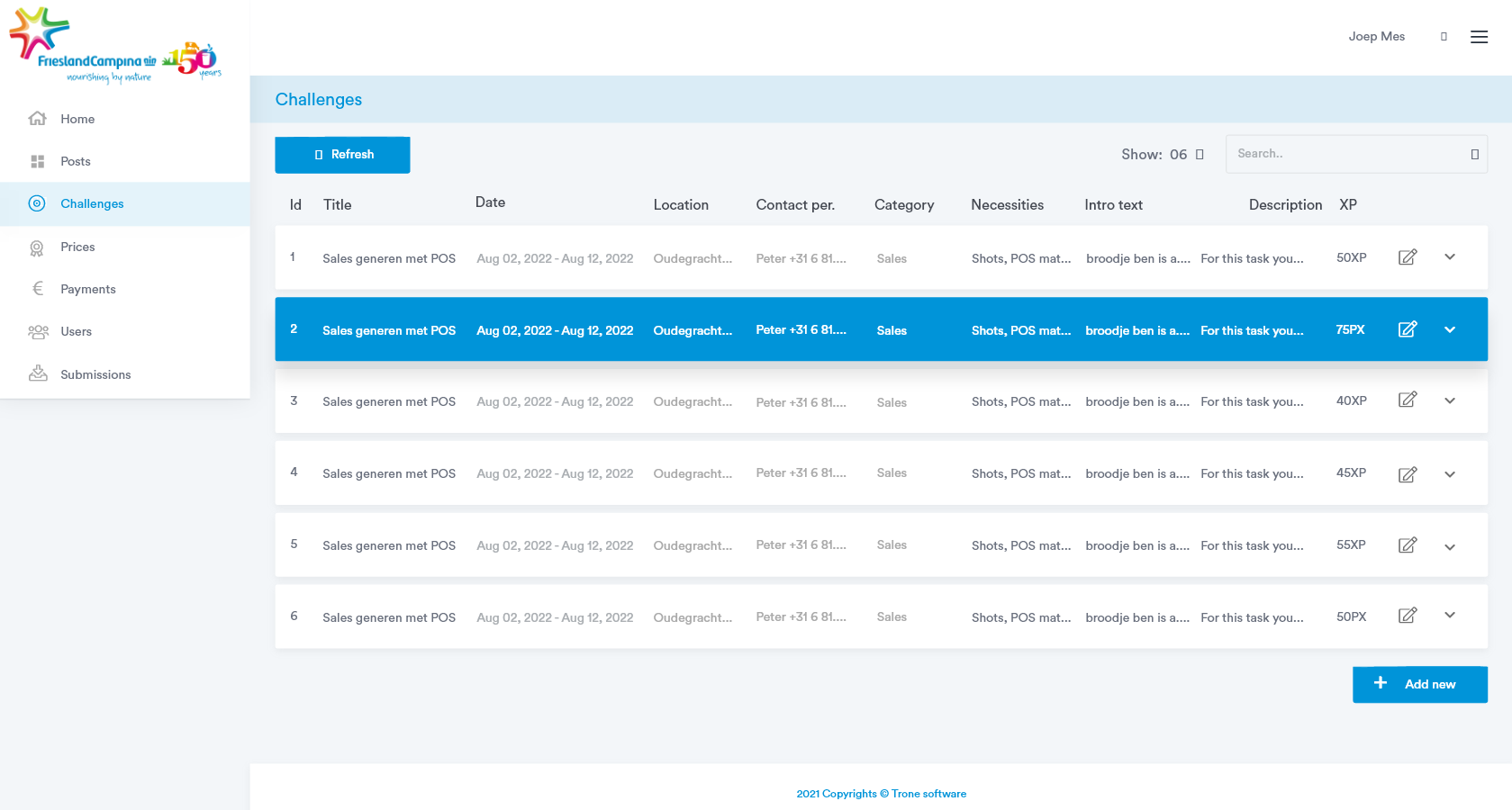Expand challenge 5 with its chevron

click(1450, 546)
